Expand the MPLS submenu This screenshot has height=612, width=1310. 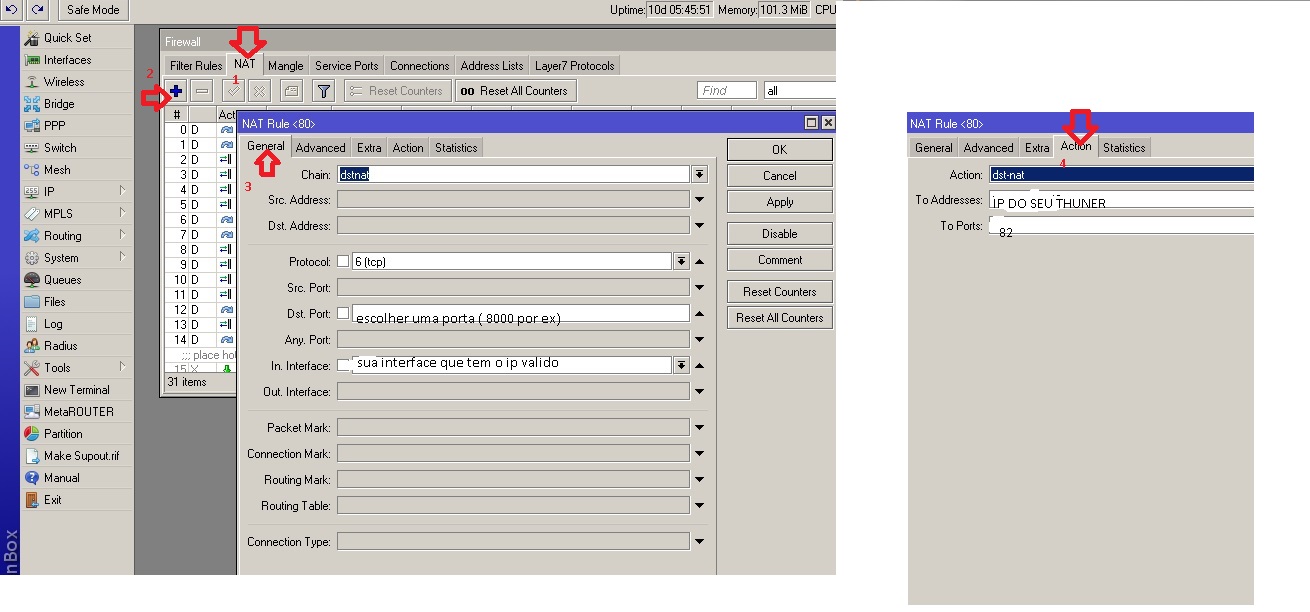(77, 213)
